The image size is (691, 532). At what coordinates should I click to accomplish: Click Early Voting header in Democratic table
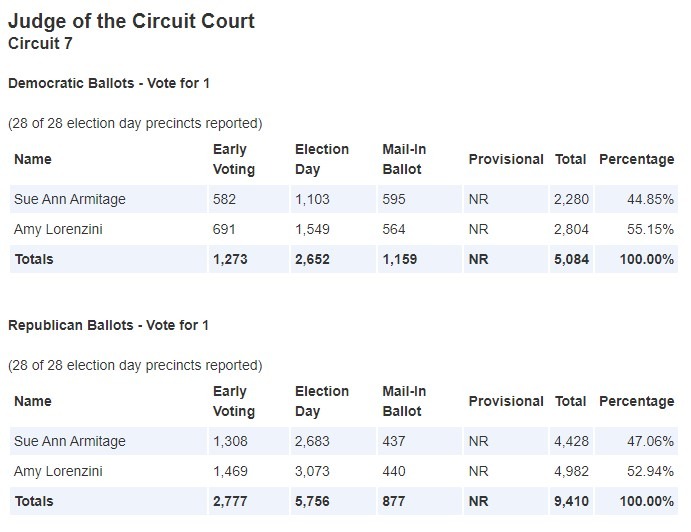(234, 159)
